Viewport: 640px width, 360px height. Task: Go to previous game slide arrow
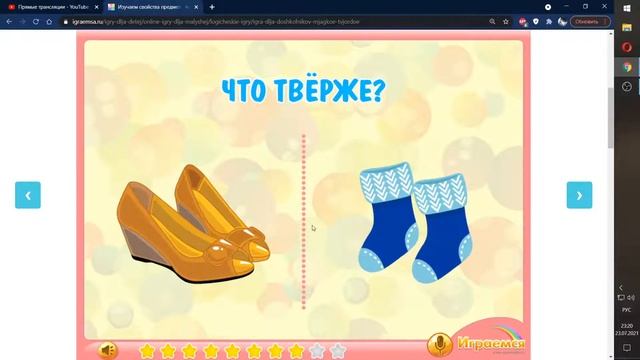(x=28, y=195)
